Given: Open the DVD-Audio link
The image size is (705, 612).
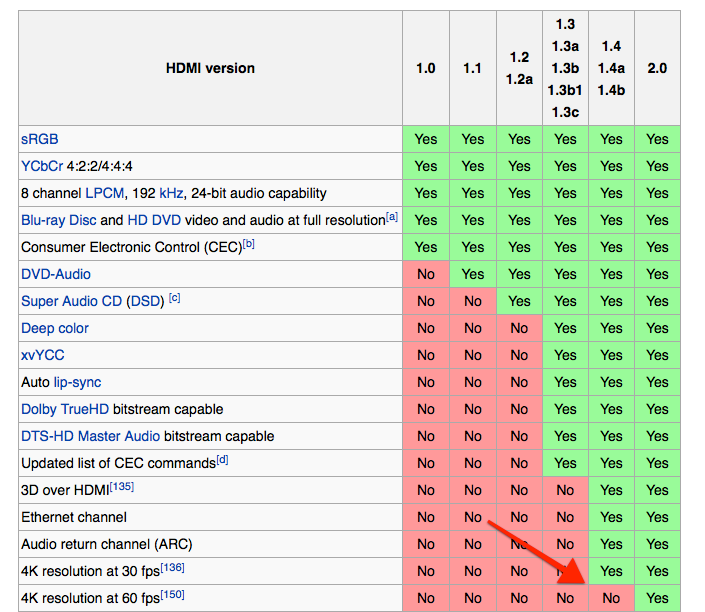Looking at the screenshot, I should pos(56,274).
